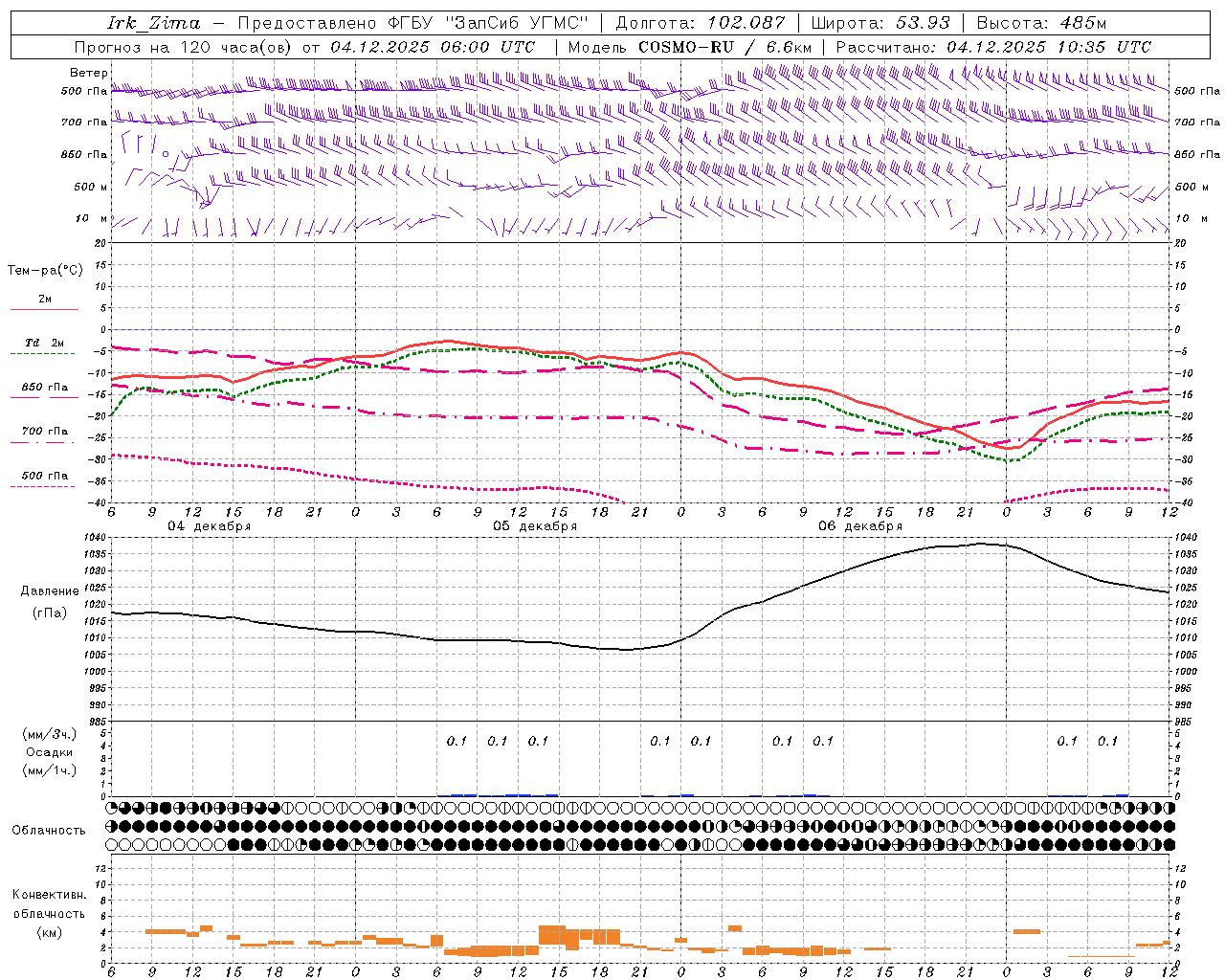Select the elevation text Высота: 485м
This screenshot has width=1225, height=980.
(1041, 23)
